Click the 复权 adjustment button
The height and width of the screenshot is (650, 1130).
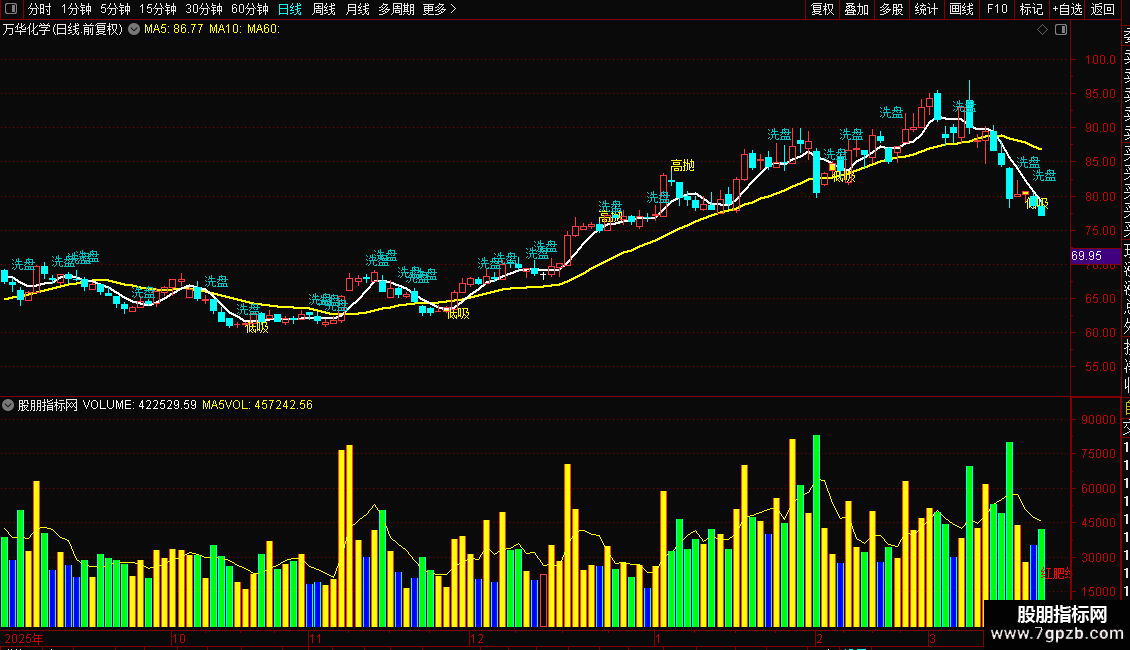pos(822,9)
